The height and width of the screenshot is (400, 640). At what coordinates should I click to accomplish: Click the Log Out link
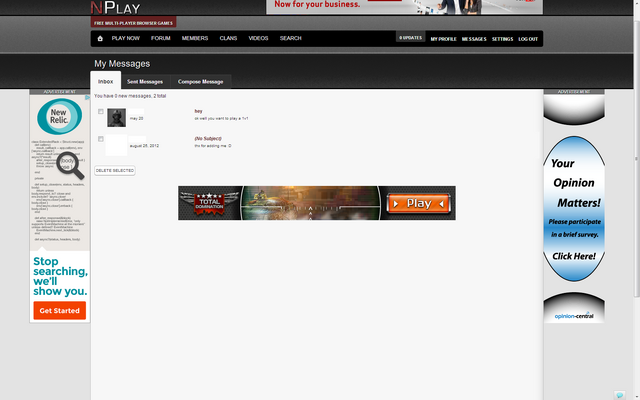click(528, 39)
